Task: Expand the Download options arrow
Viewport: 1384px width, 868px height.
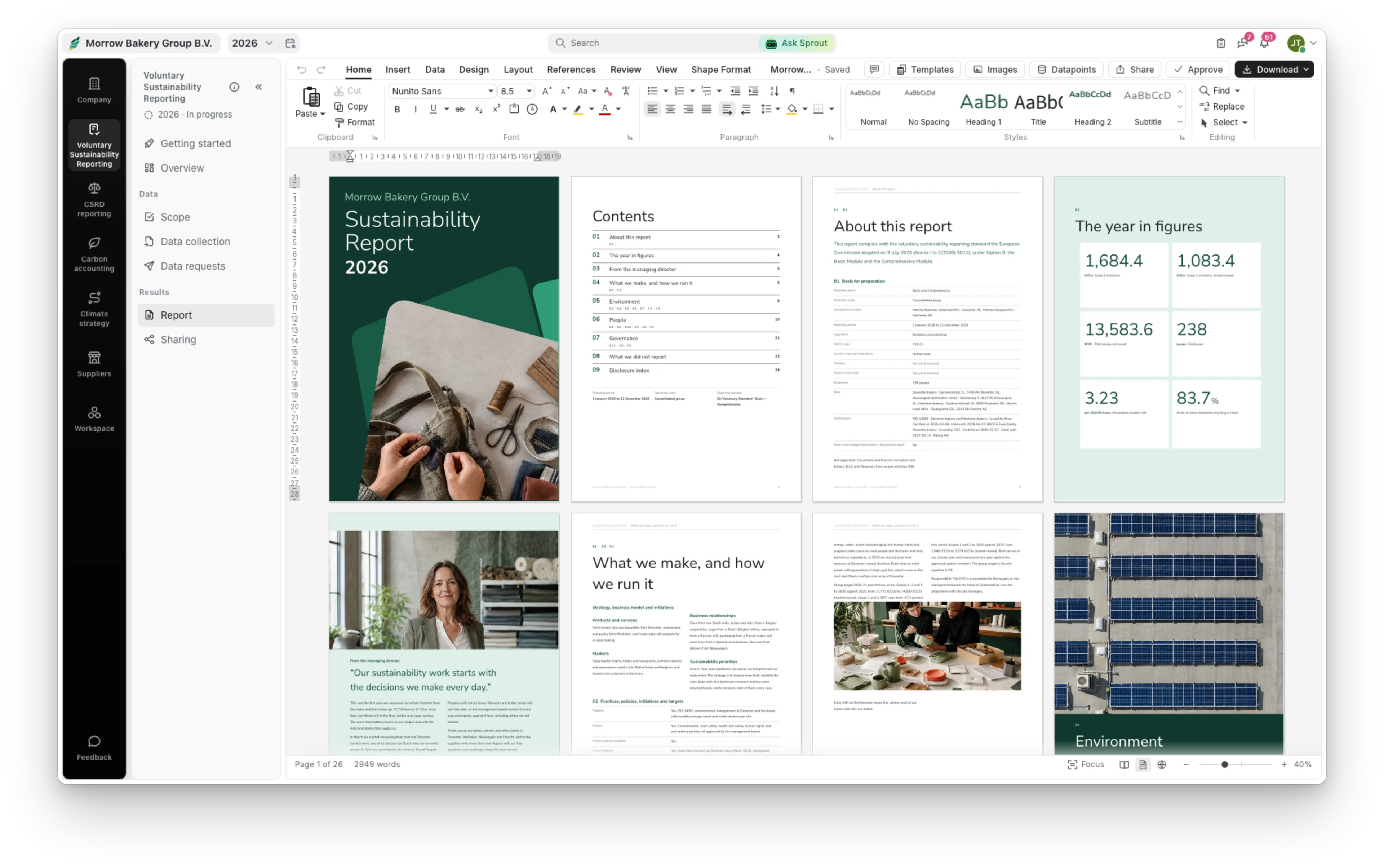Action: pos(1307,70)
